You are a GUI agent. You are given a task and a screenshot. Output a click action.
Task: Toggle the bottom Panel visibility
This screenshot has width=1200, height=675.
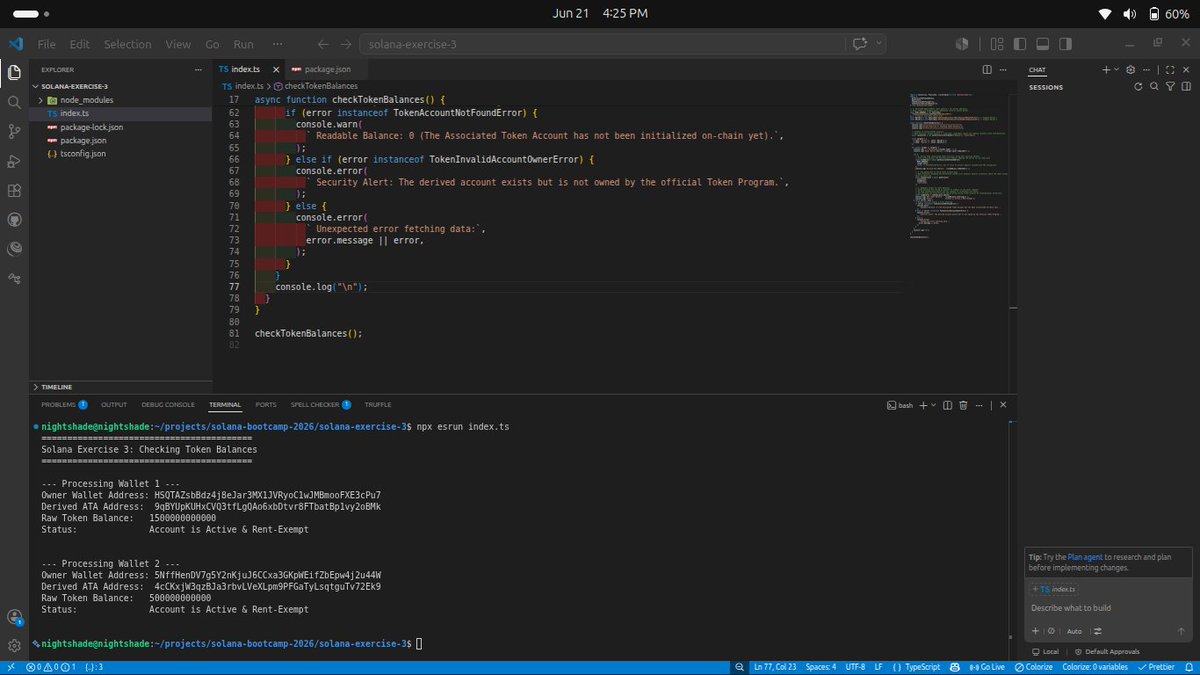1041,44
